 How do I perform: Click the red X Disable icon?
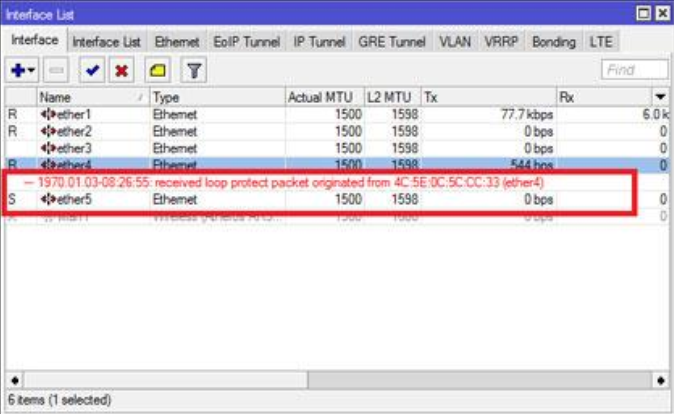point(122,71)
